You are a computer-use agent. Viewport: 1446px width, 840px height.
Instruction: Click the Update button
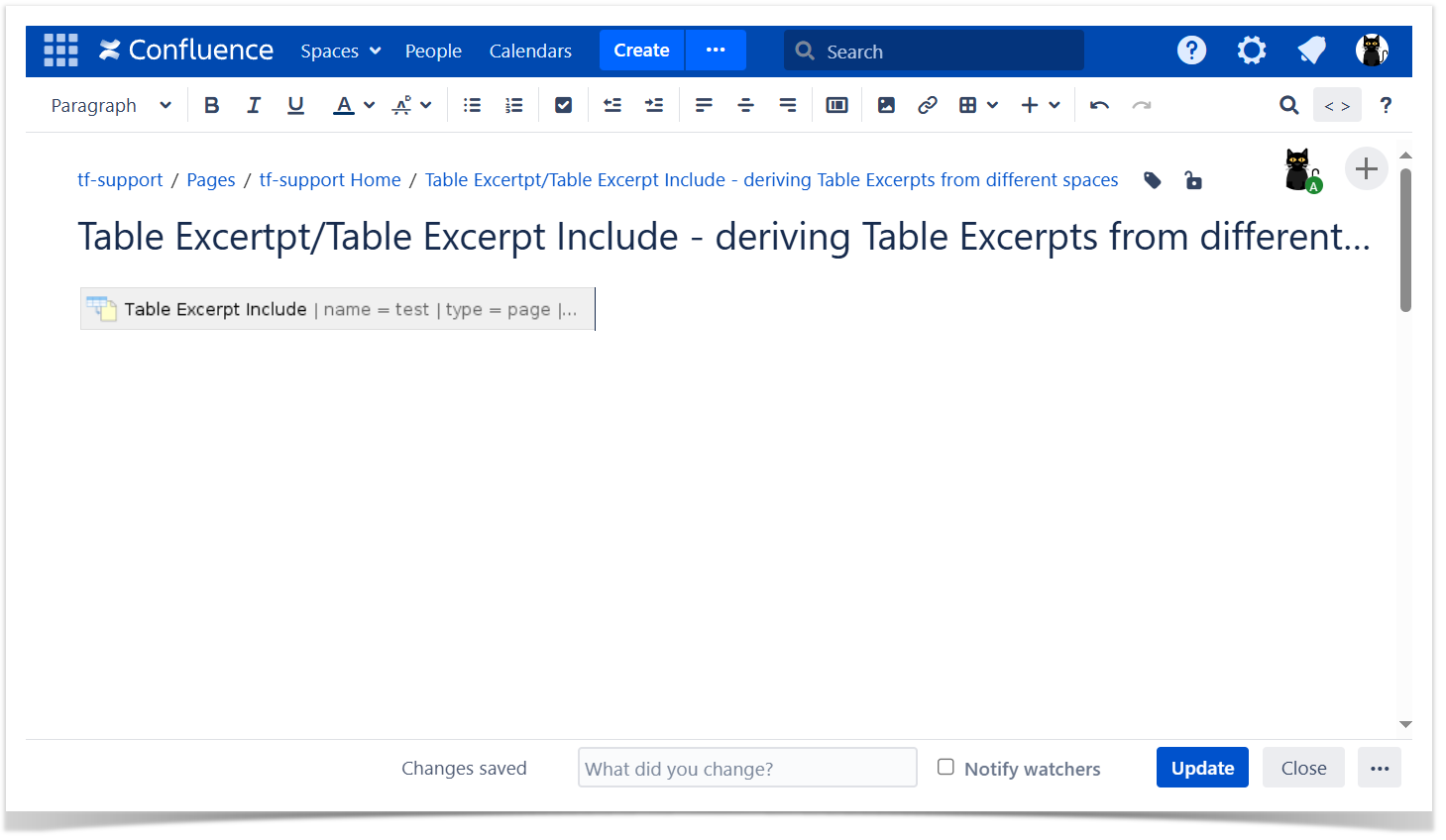(x=1202, y=768)
